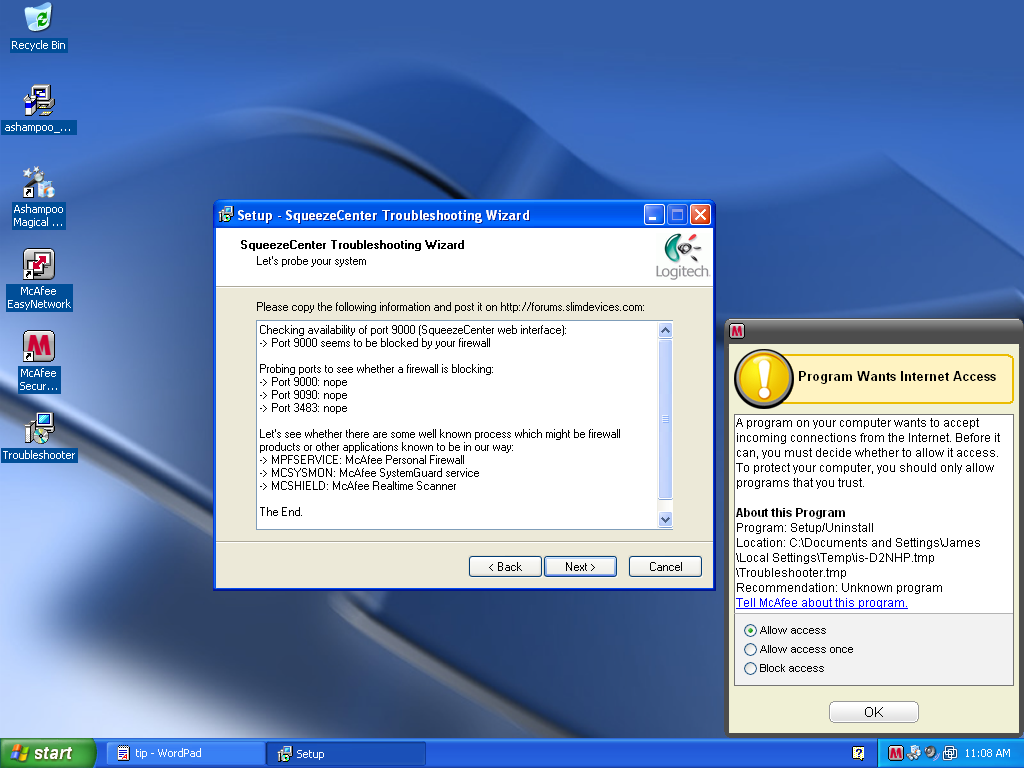Open McAfee Security Center desktop shortcut

[38, 347]
